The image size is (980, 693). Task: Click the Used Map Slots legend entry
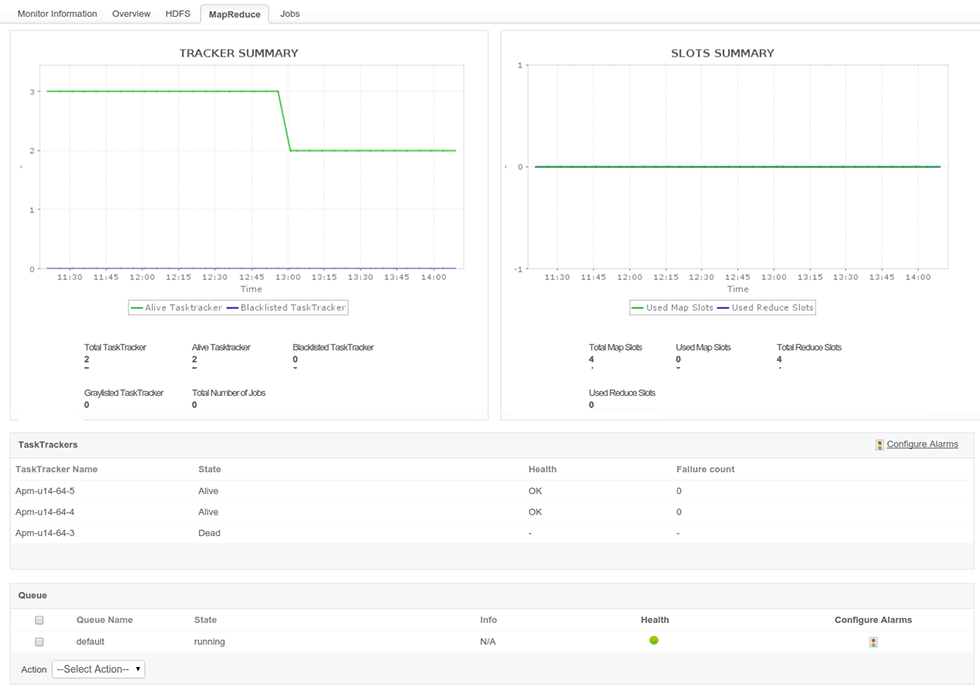pos(672,307)
